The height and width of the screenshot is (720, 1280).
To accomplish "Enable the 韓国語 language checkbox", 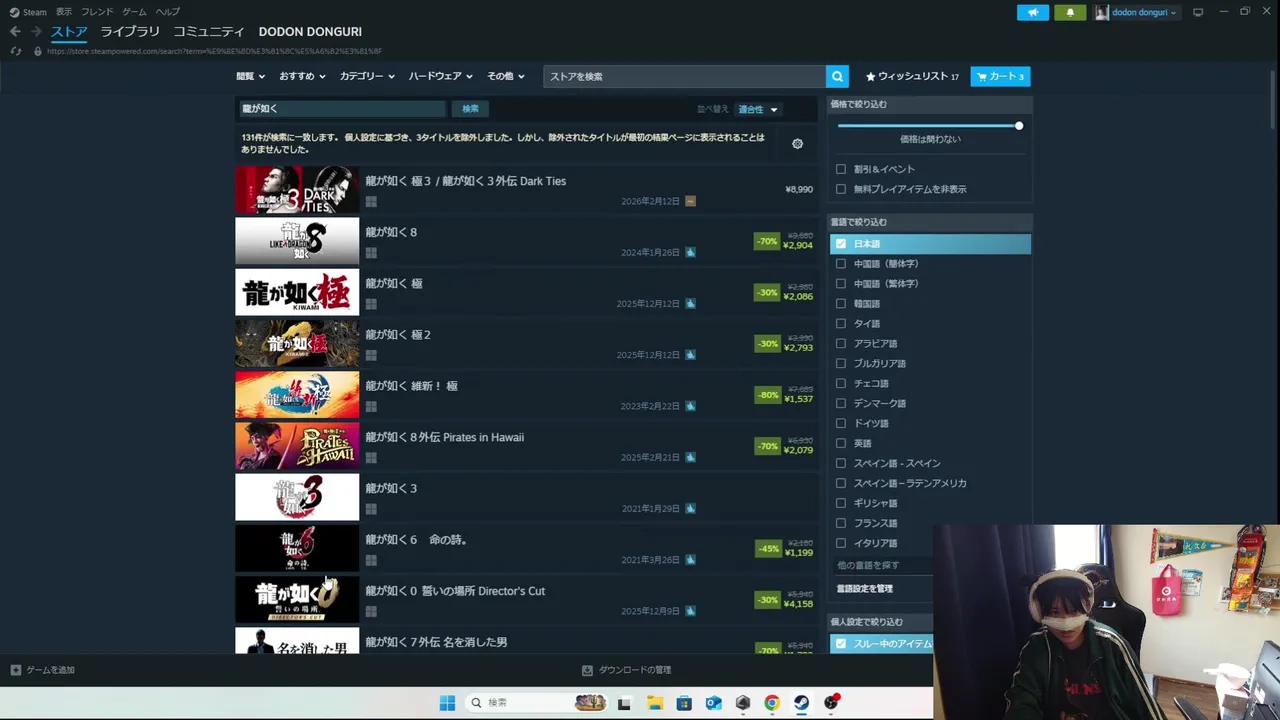I will tap(841, 304).
